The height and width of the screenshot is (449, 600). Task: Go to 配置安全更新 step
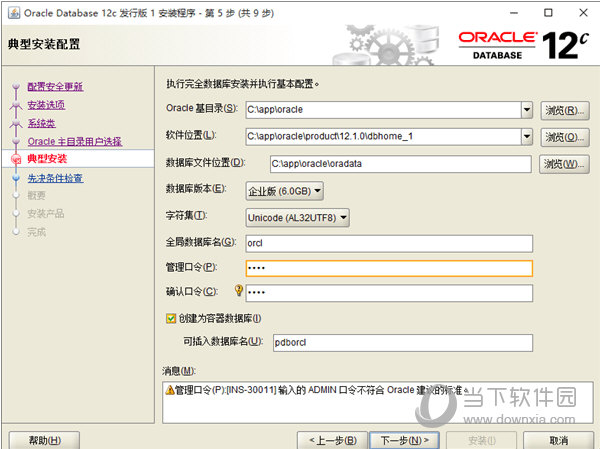(x=55, y=87)
